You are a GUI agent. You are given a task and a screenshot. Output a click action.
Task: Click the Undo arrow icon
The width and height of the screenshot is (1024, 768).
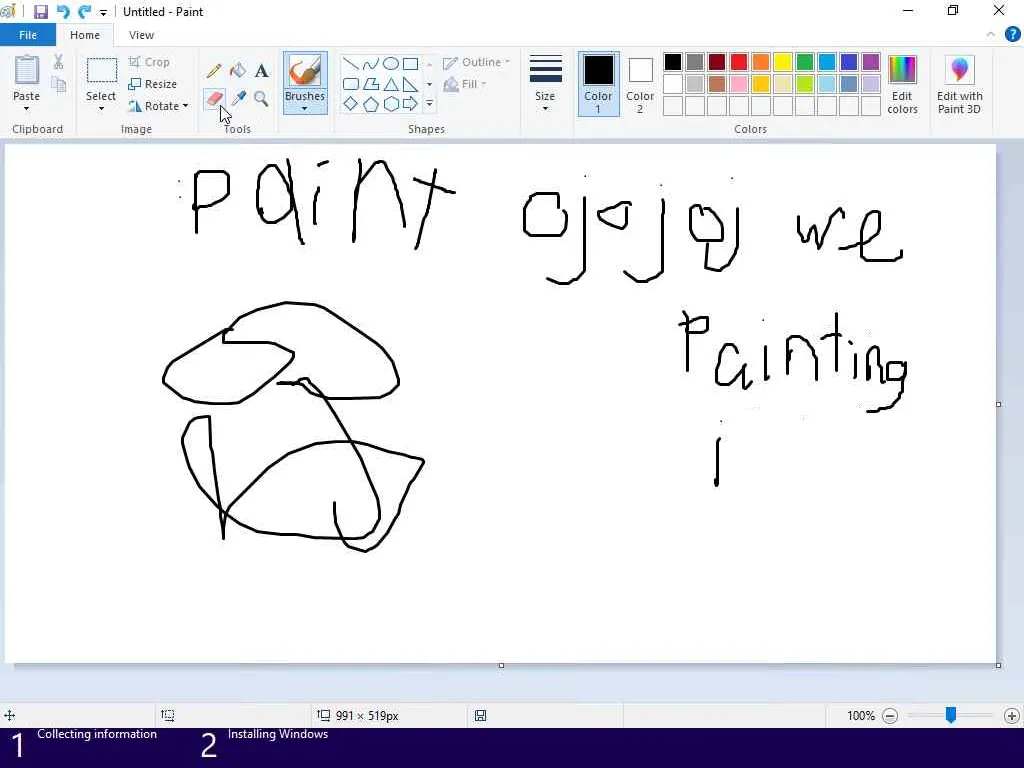[x=63, y=12]
